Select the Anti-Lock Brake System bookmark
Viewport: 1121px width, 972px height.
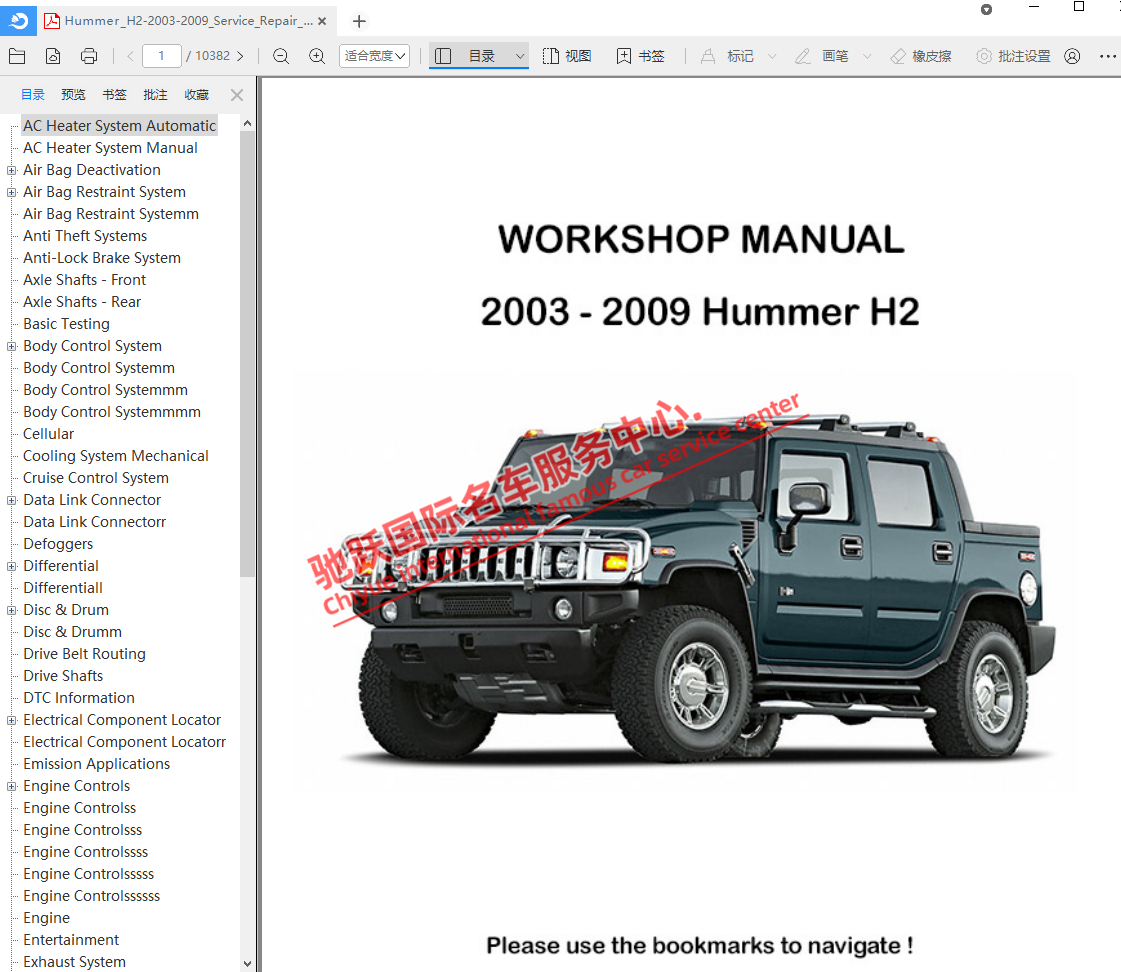click(101, 257)
